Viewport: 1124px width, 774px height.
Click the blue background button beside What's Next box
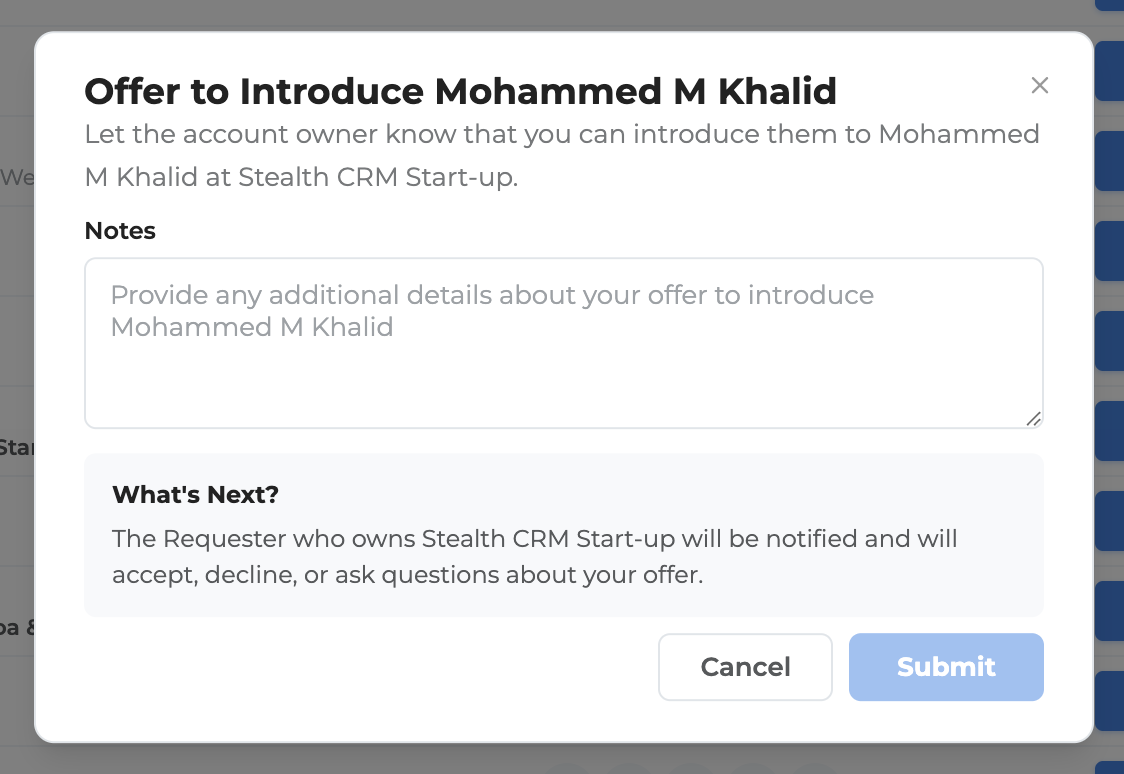(1110, 520)
